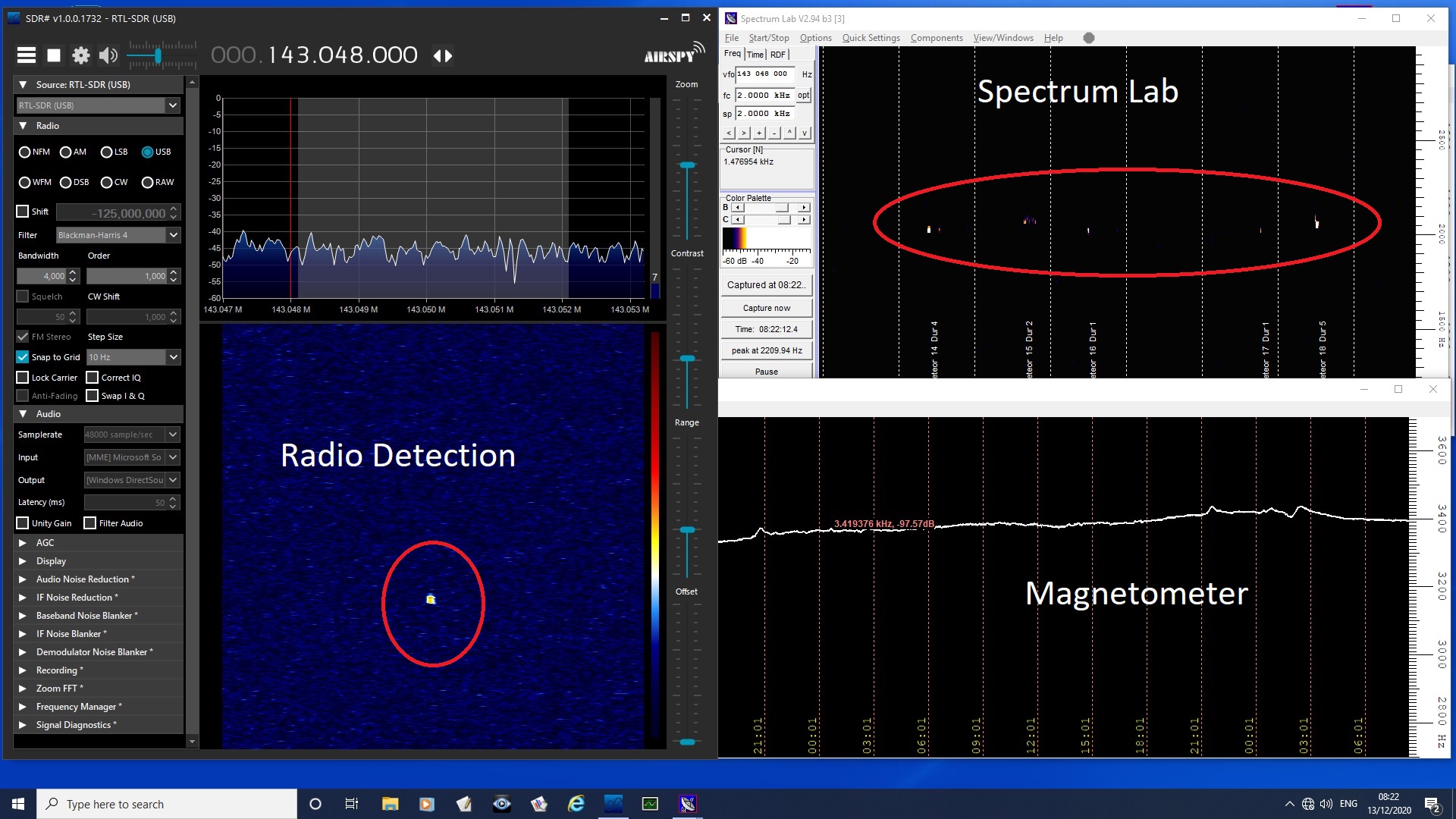Enable Lock Carrier checkbox

(23, 378)
